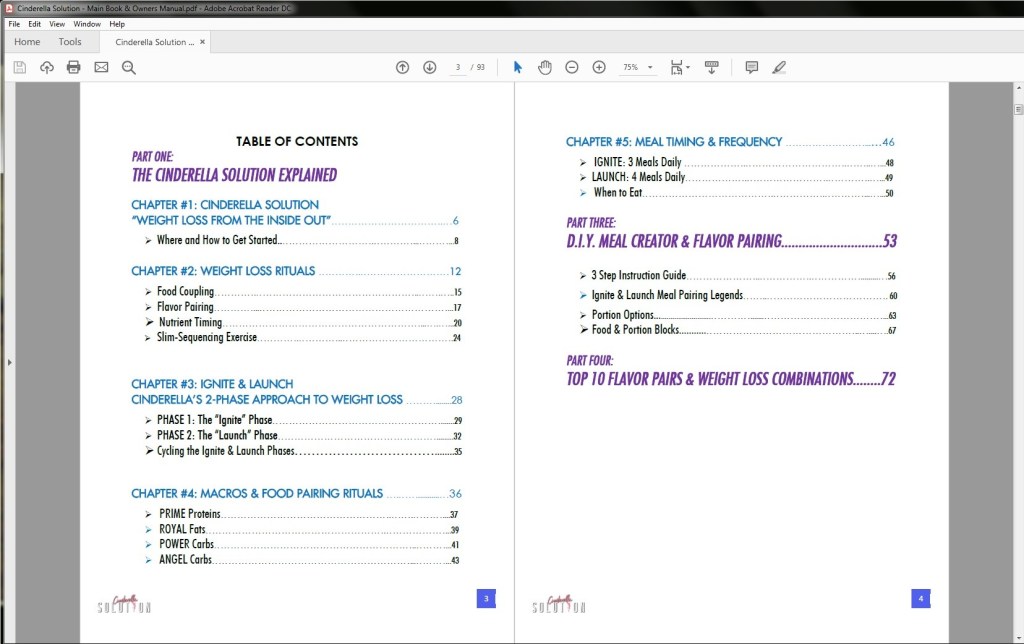Click the upload to cloud icon
Image resolution: width=1024 pixels, height=644 pixels.
[46, 67]
